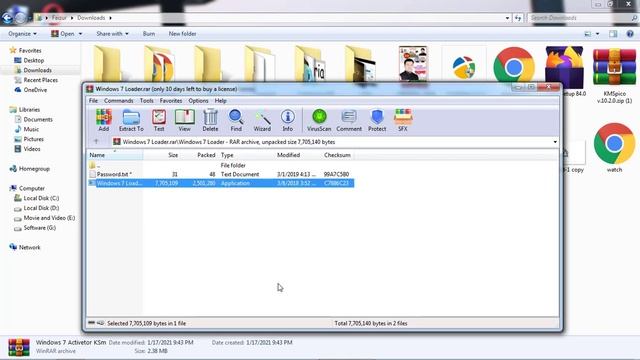Screen dimensions: 640x360
Task: Click the Protect shield icon
Action: coord(377,120)
